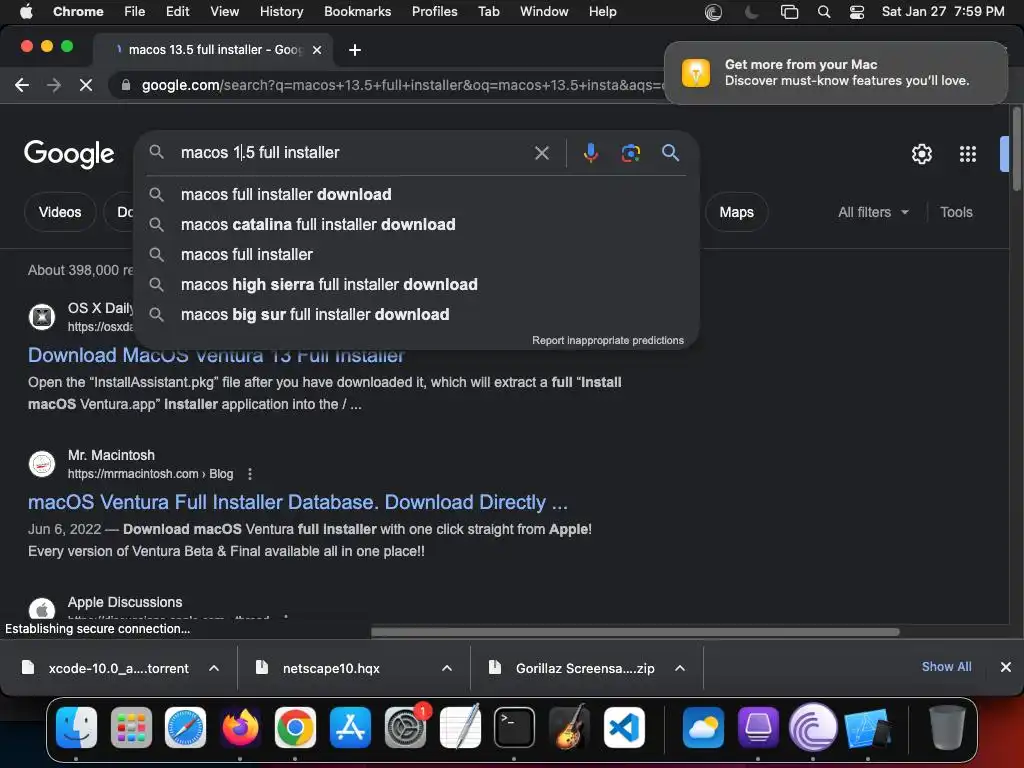Screen dimensions: 1024x768
Task: Open search Tools options
Action: (x=956, y=212)
